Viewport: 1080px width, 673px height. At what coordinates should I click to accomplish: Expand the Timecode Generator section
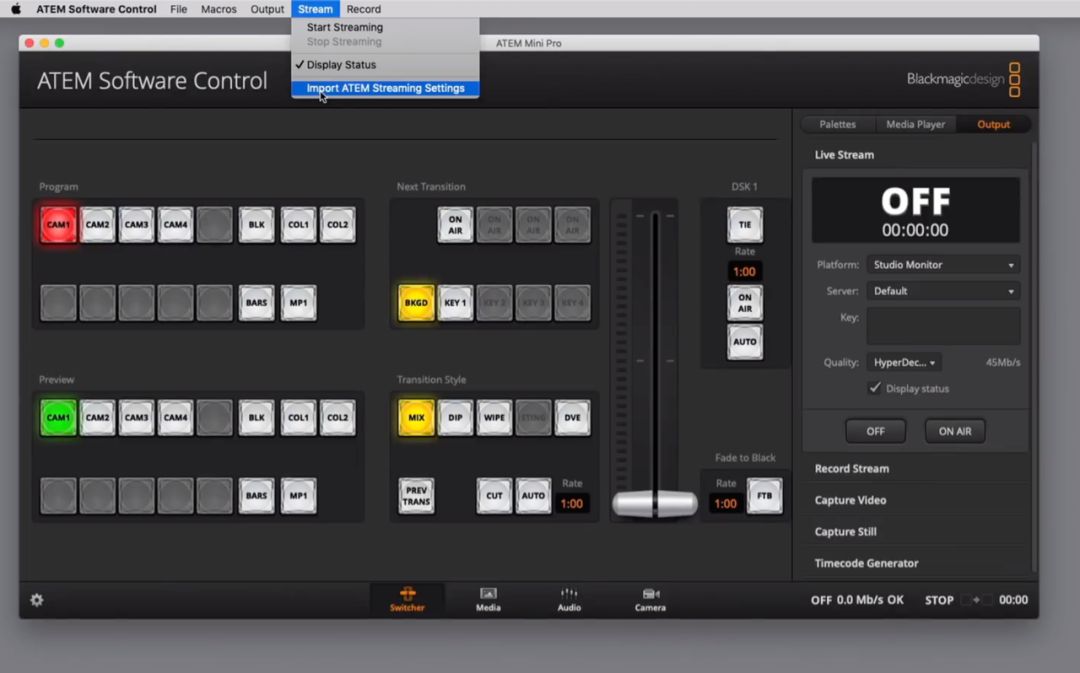pos(866,563)
